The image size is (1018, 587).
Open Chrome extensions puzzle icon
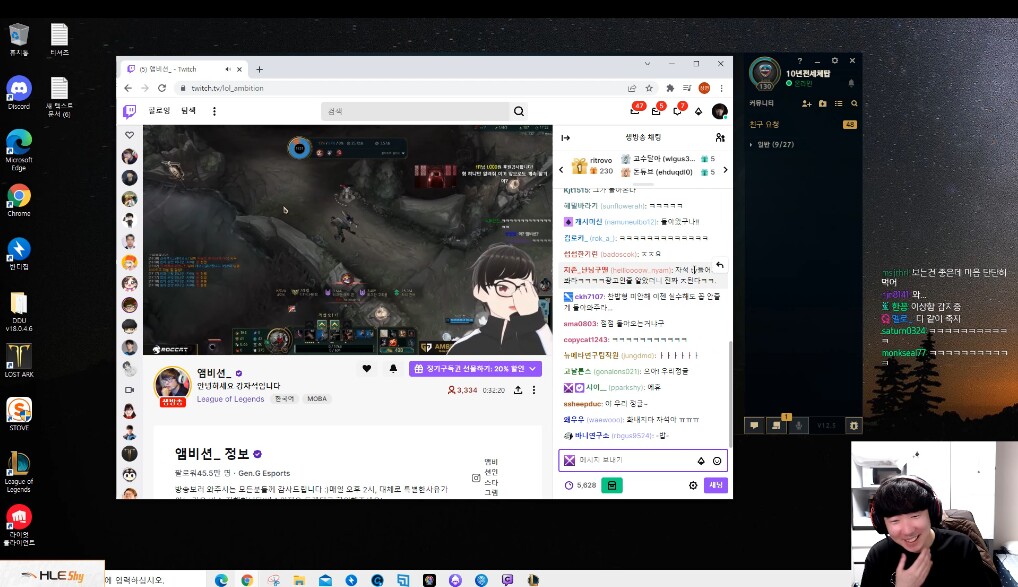[670, 88]
